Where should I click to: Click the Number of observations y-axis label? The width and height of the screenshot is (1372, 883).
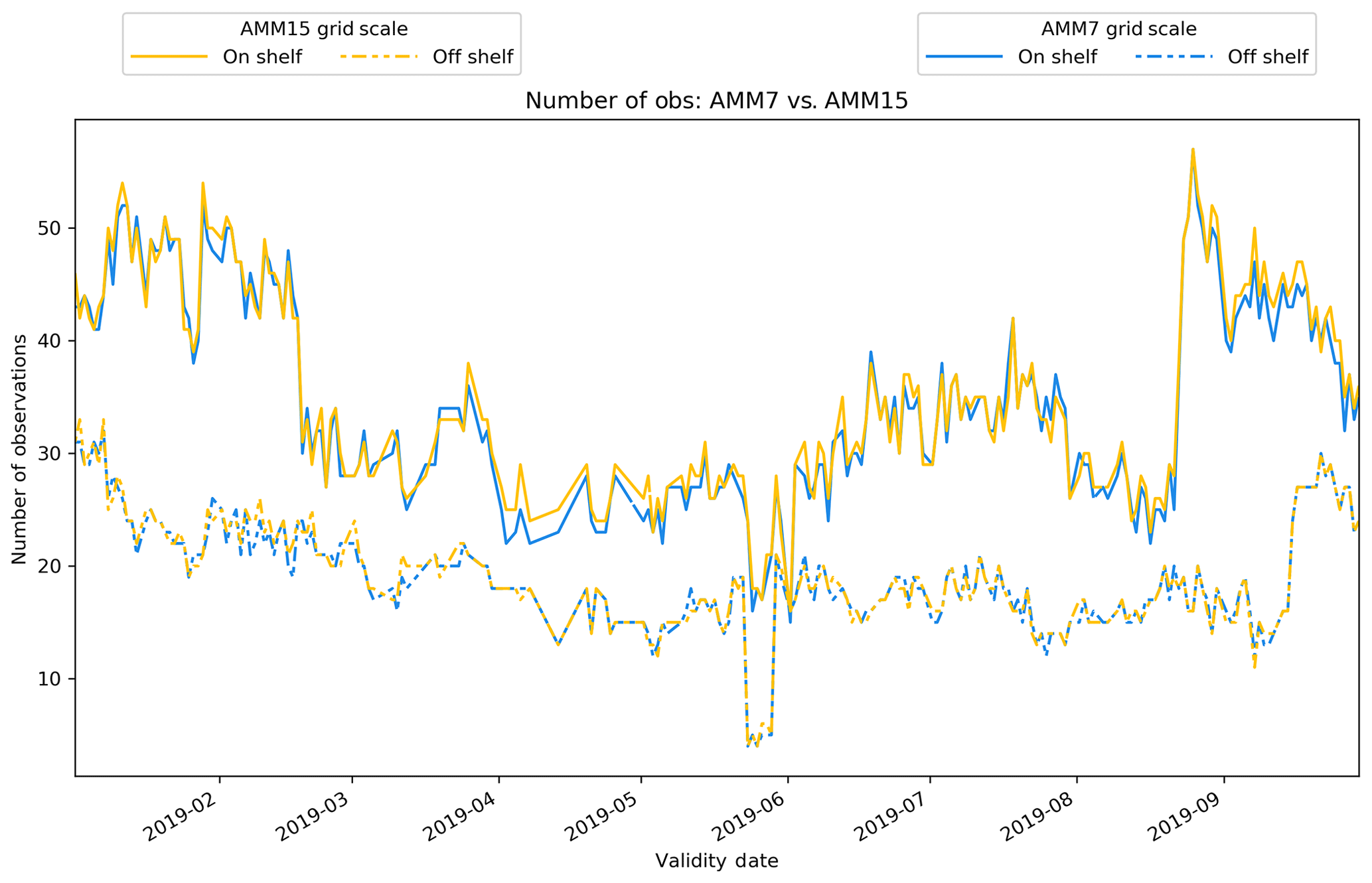point(20,449)
